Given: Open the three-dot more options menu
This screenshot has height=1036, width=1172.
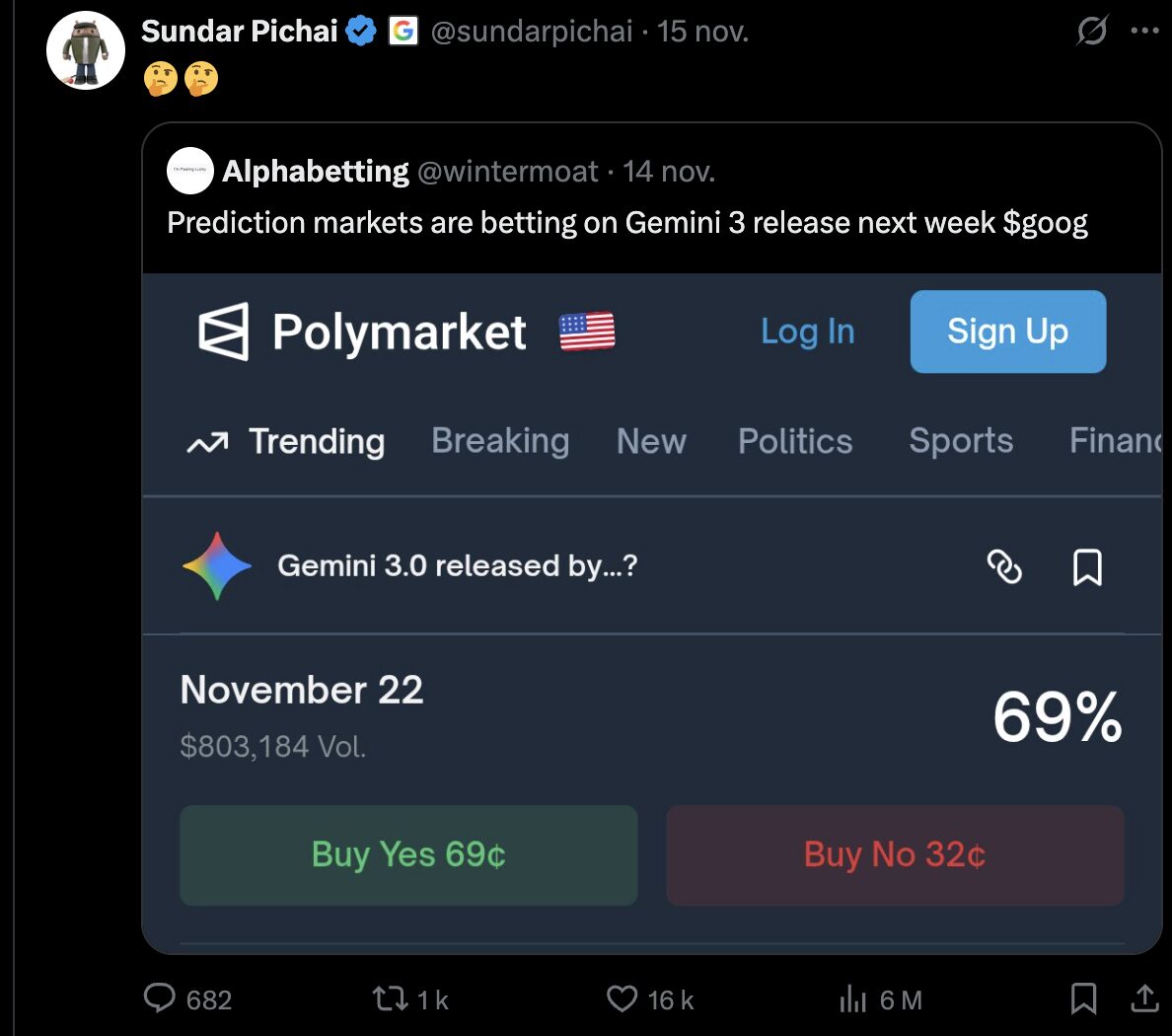Looking at the screenshot, I should point(1144,31).
